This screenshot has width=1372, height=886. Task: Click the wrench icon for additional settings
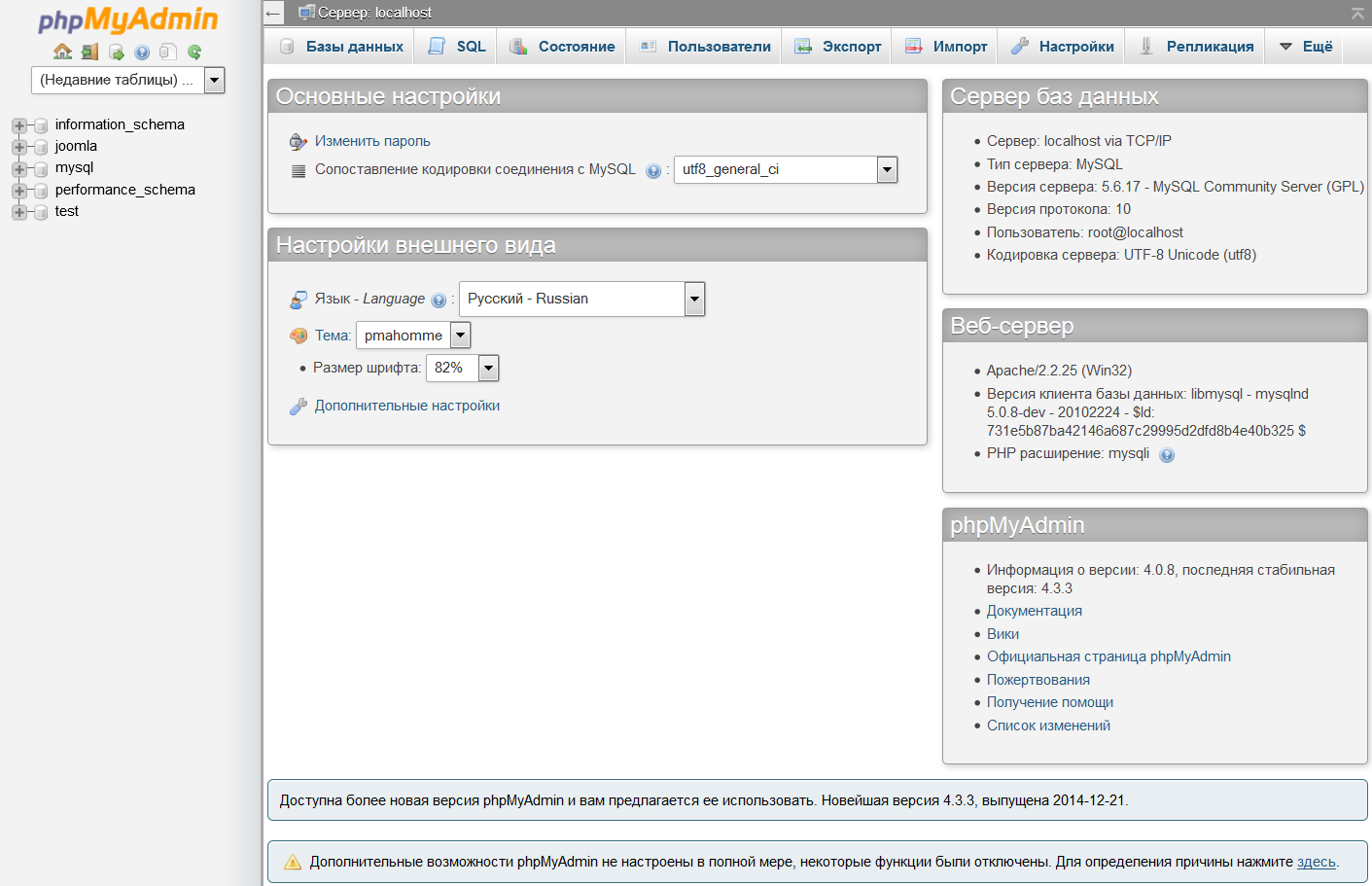pos(299,407)
